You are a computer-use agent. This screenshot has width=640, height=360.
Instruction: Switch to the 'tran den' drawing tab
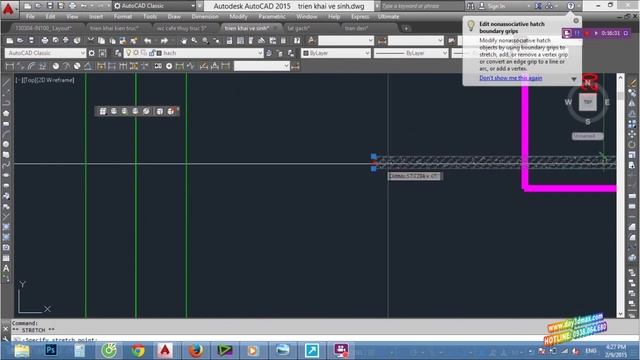[356, 28]
